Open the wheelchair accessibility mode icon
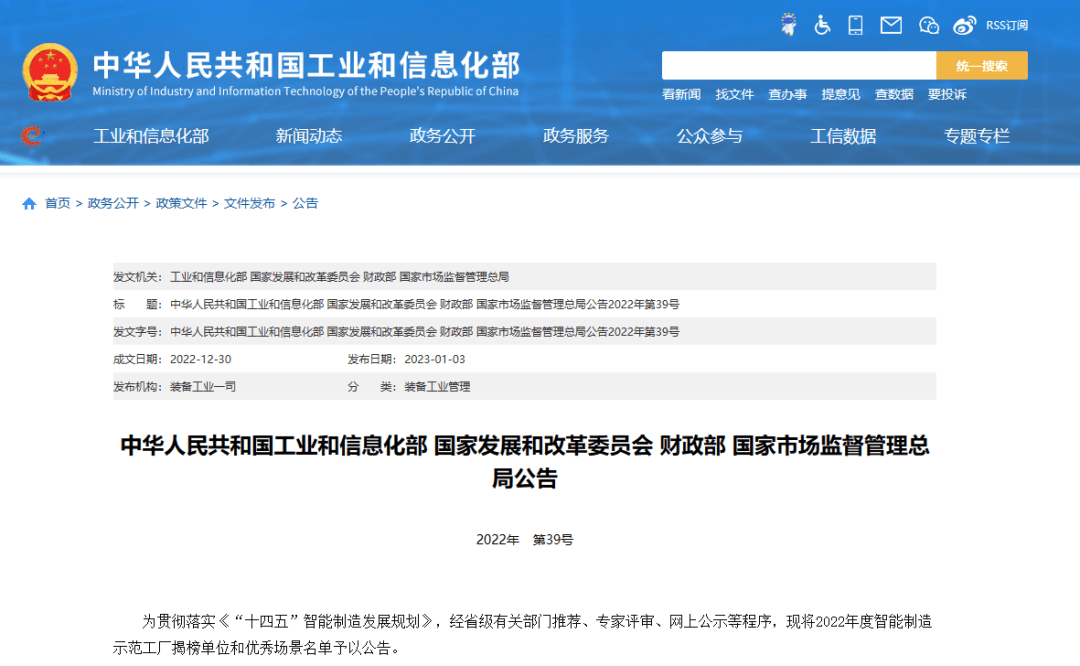This screenshot has height=666, width=1080. point(822,25)
